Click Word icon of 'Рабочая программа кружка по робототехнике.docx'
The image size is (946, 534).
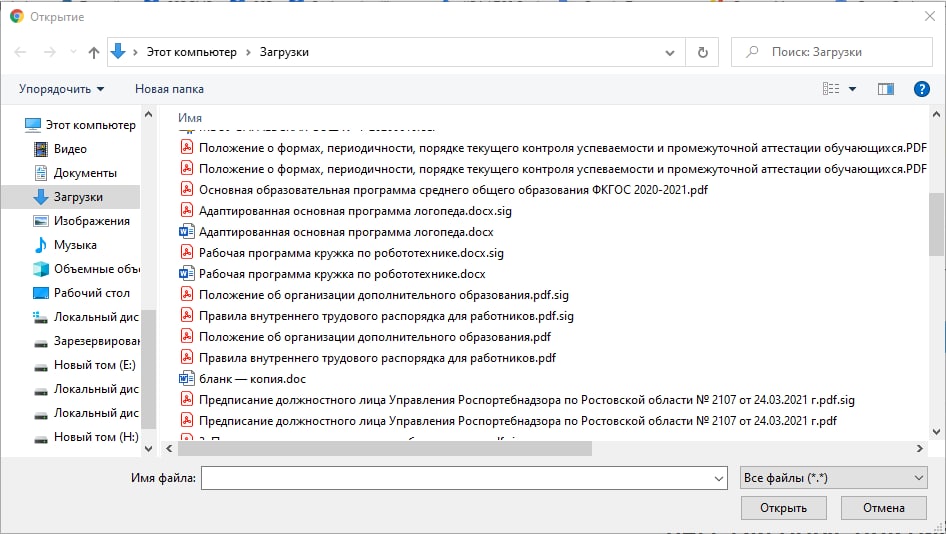coord(186,274)
